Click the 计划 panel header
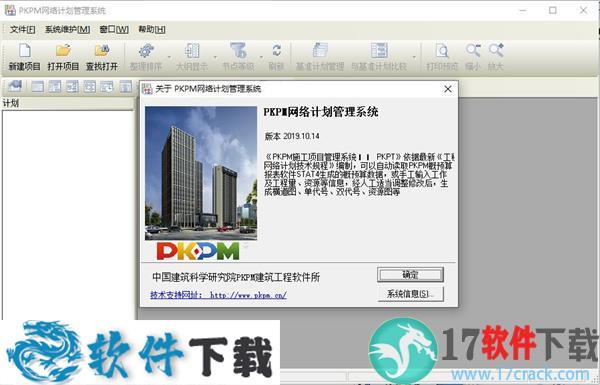The image size is (600, 385). (68, 103)
